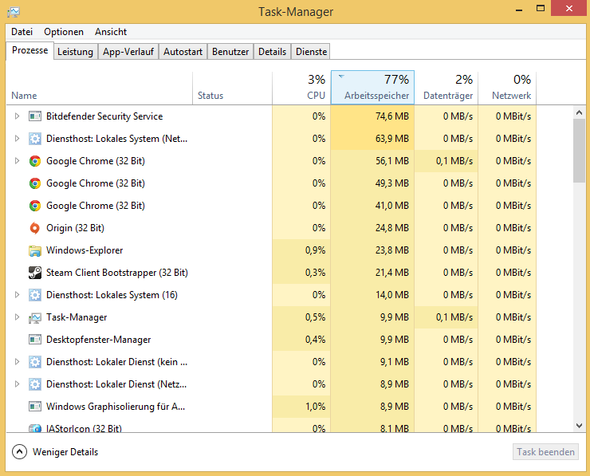Image resolution: width=590 pixels, height=476 pixels.
Task: Expand the first Google Chrome (32 Bit) group
Action: [17, 161]
